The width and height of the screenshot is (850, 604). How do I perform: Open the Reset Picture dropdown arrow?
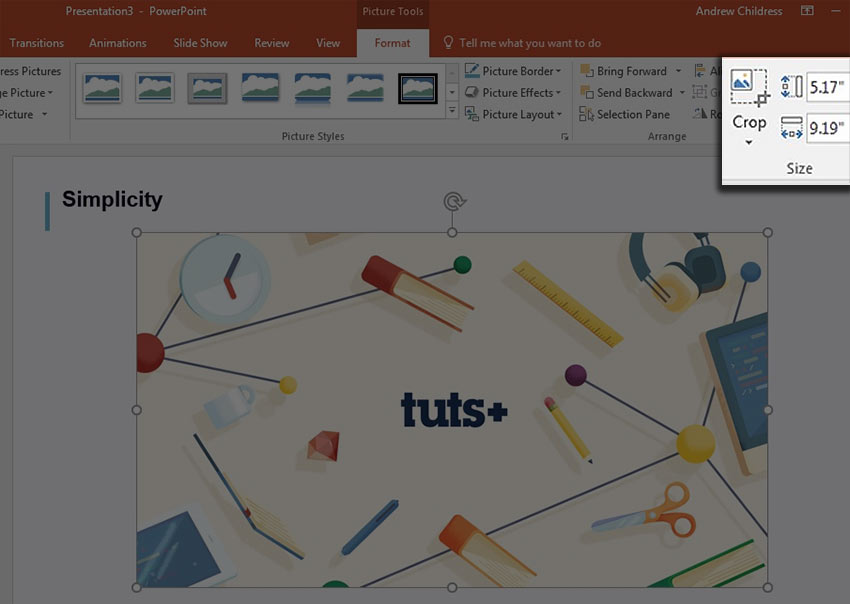44,114
